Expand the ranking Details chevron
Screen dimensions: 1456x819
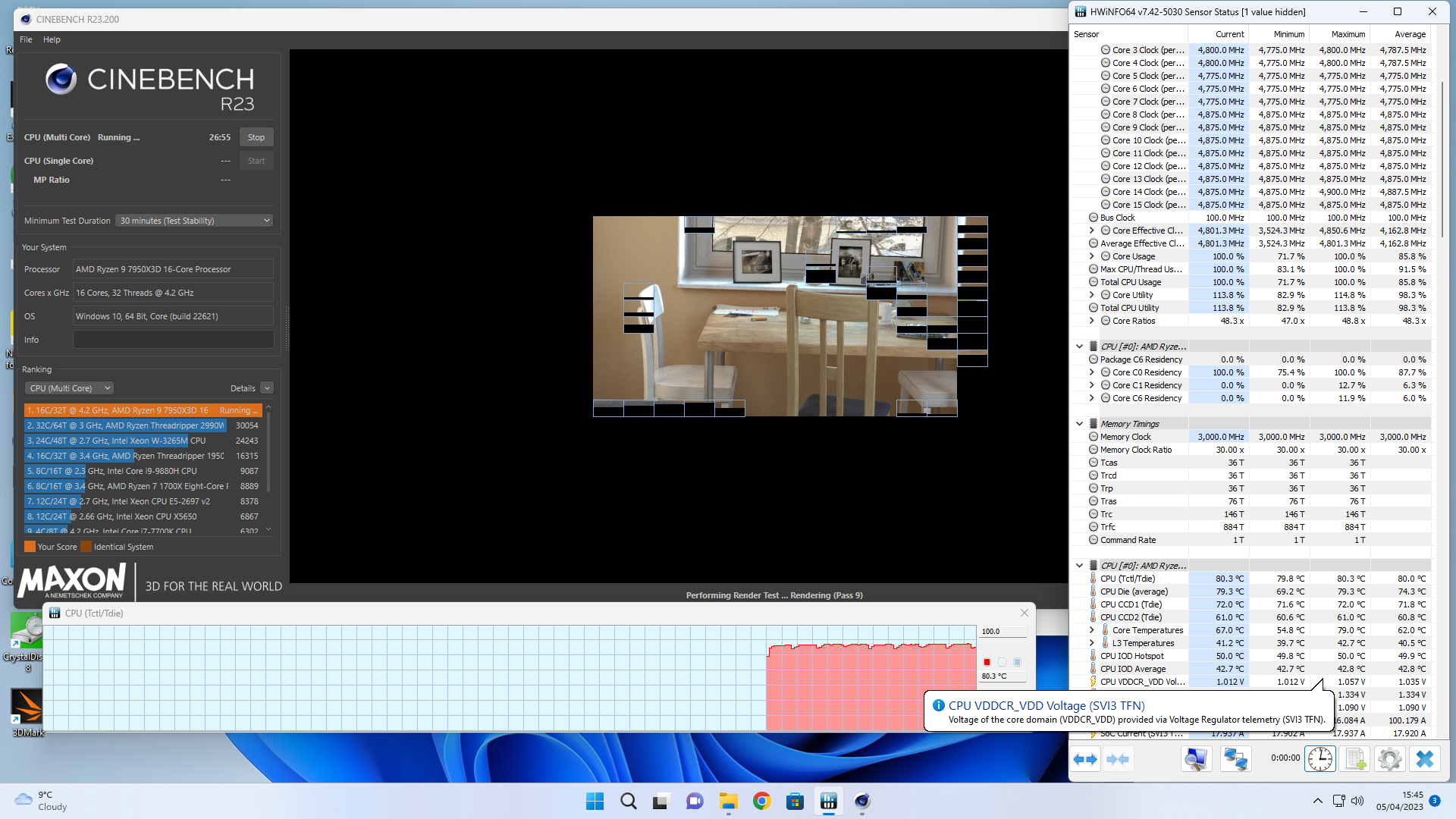coord(267,388)
